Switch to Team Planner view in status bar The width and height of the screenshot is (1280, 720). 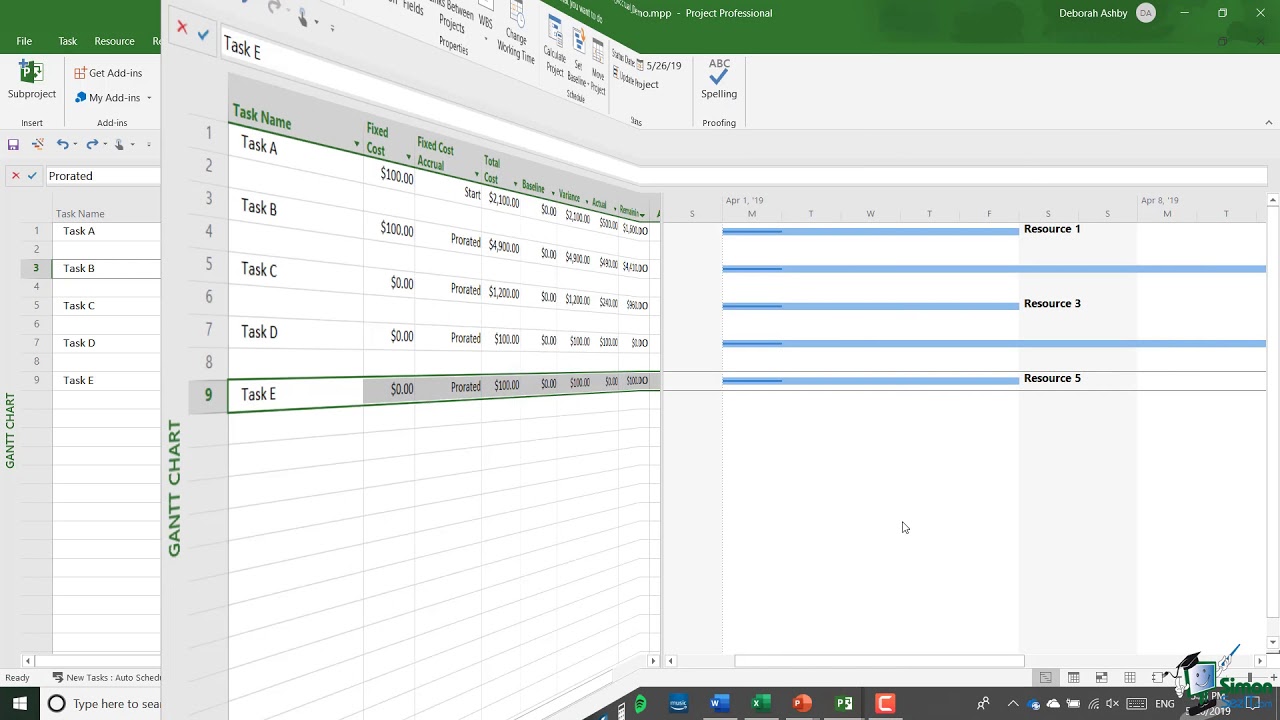[x=1101, y=678]
